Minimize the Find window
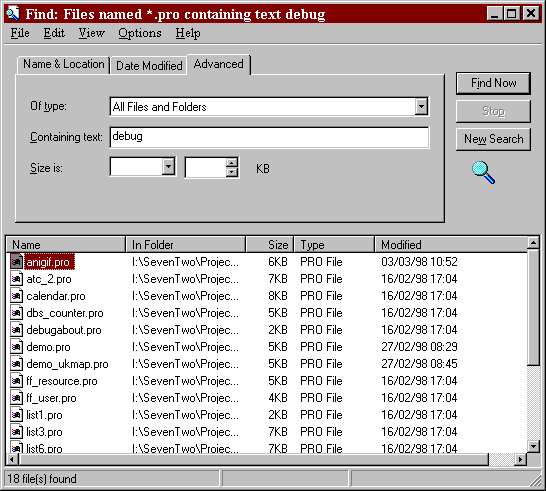 pyautogui.click(x=494, y=14)
